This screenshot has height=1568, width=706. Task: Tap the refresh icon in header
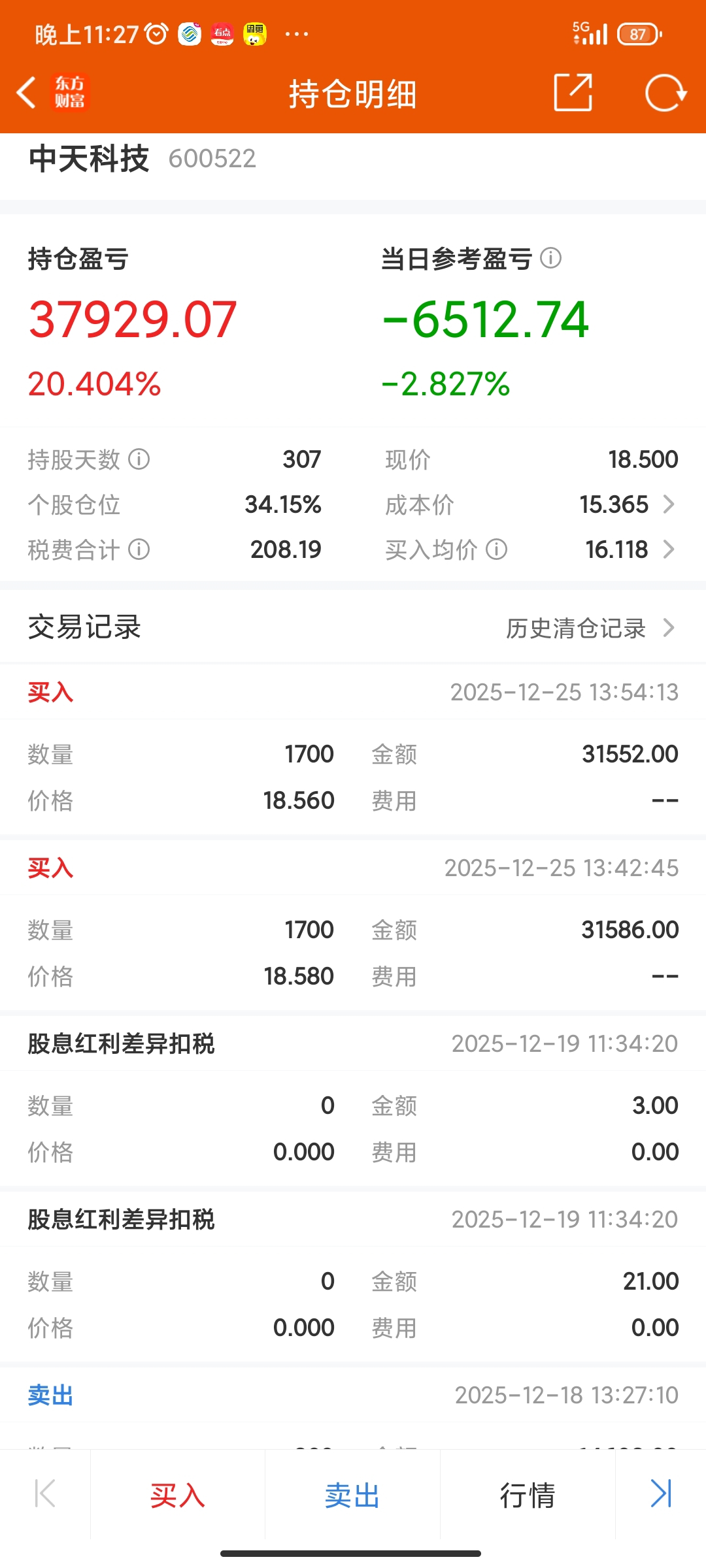(x=665, y=93)
